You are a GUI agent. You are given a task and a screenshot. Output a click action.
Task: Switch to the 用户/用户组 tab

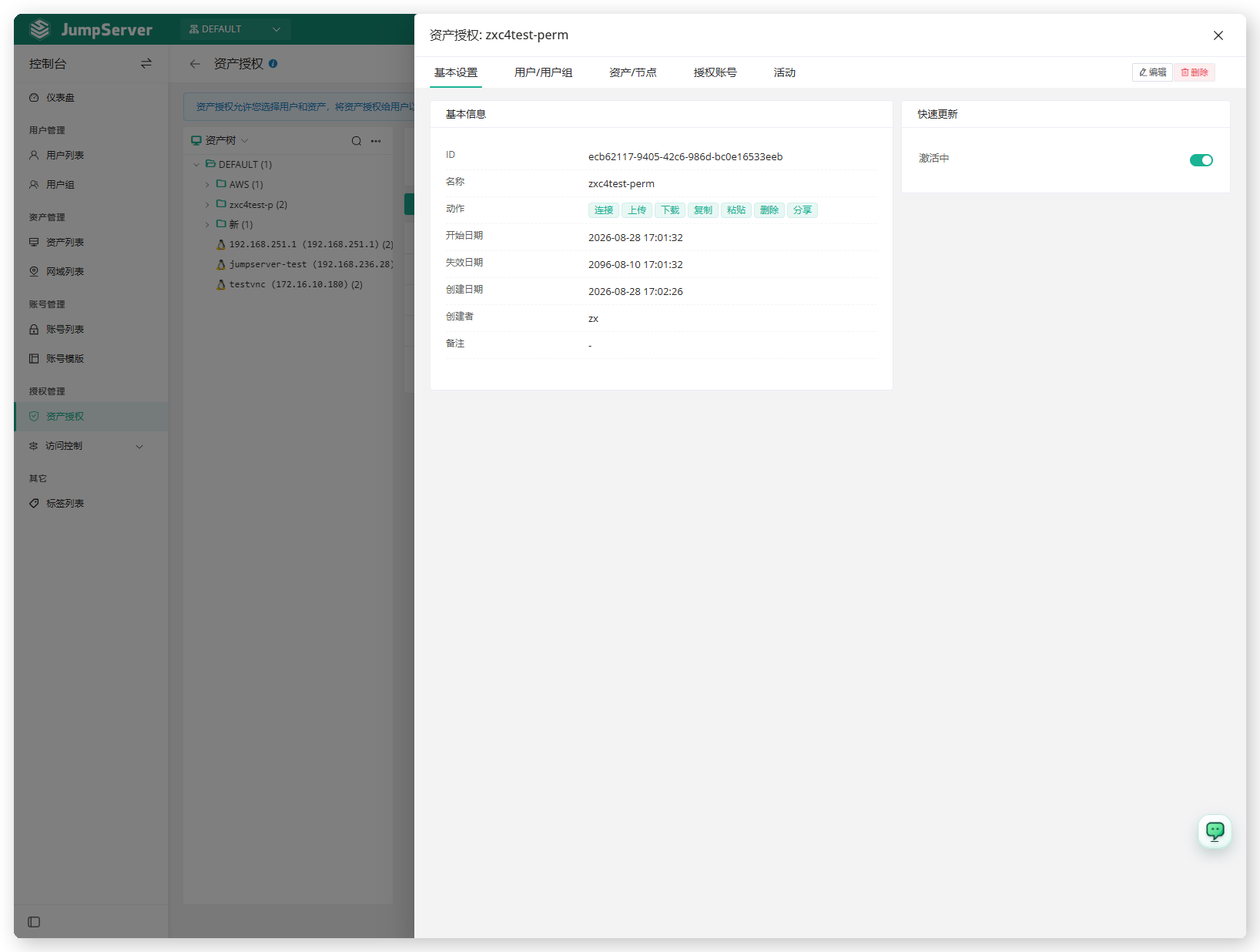click(544, 72)
